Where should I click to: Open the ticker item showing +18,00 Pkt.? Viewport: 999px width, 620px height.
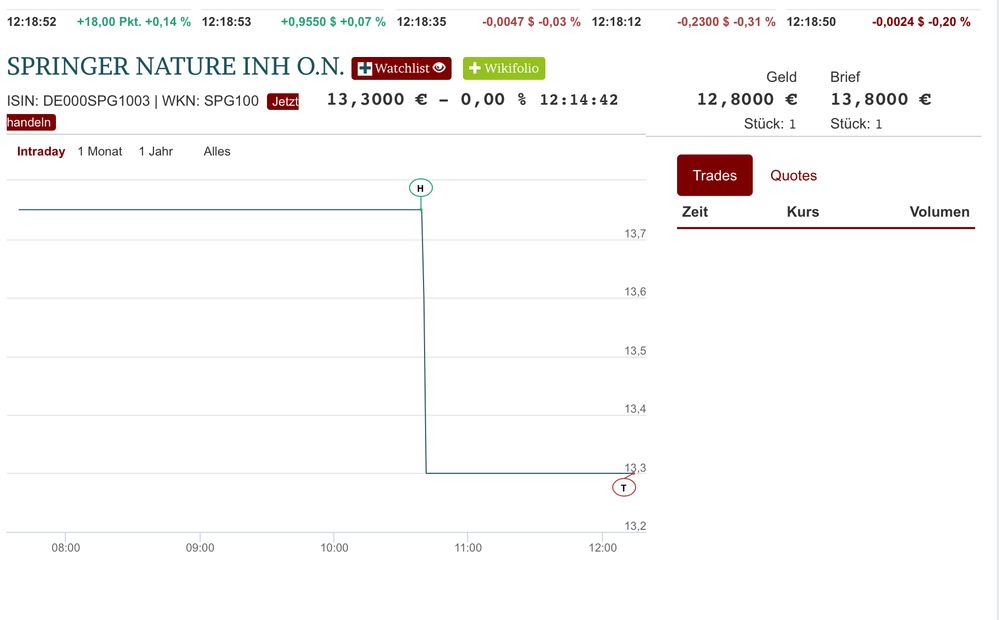point(134,22)
